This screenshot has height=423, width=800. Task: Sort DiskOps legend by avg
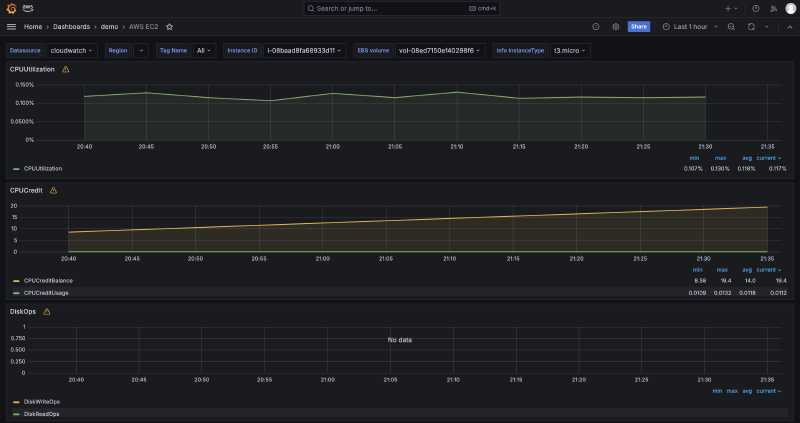(x=747, y=391)
